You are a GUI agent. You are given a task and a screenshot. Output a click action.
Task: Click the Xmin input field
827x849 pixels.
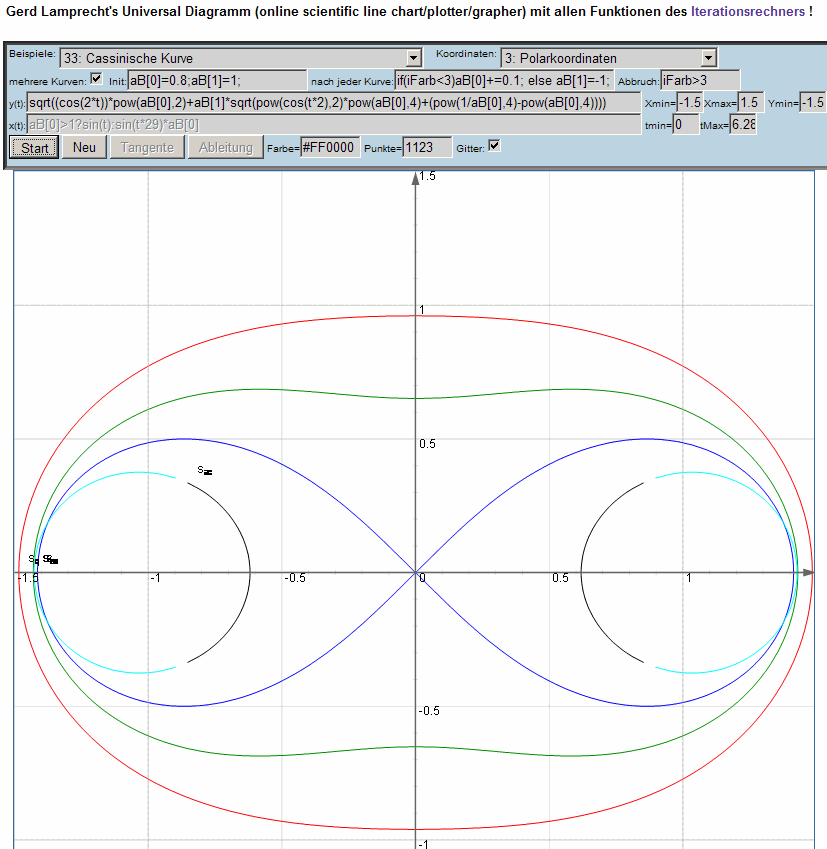[689, 102]
